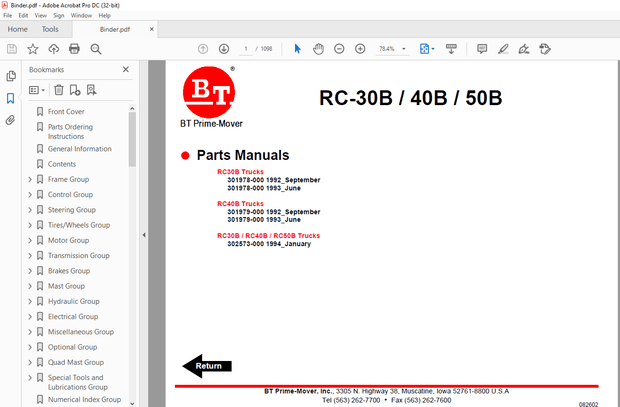This screenshot has width=620, height=407.
Task: Close the Binder.pdf tab
Action: point(151,29)
